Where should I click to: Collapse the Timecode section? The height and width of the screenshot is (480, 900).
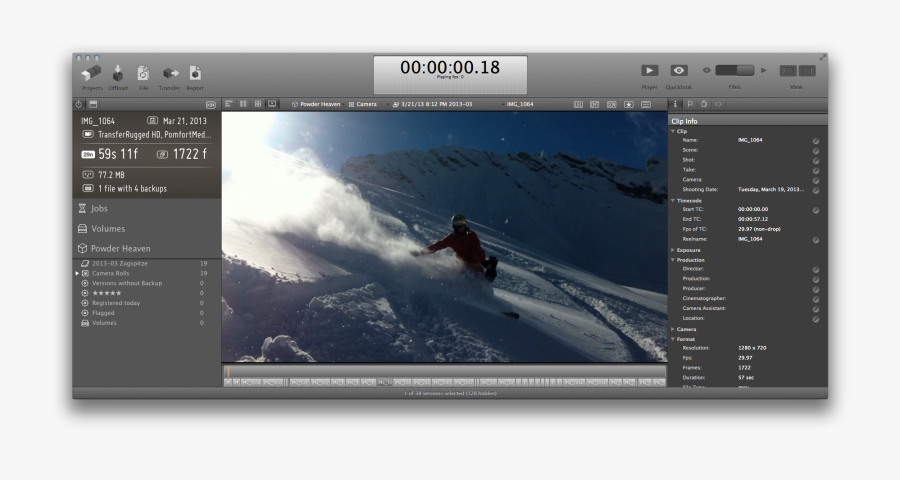674,200
